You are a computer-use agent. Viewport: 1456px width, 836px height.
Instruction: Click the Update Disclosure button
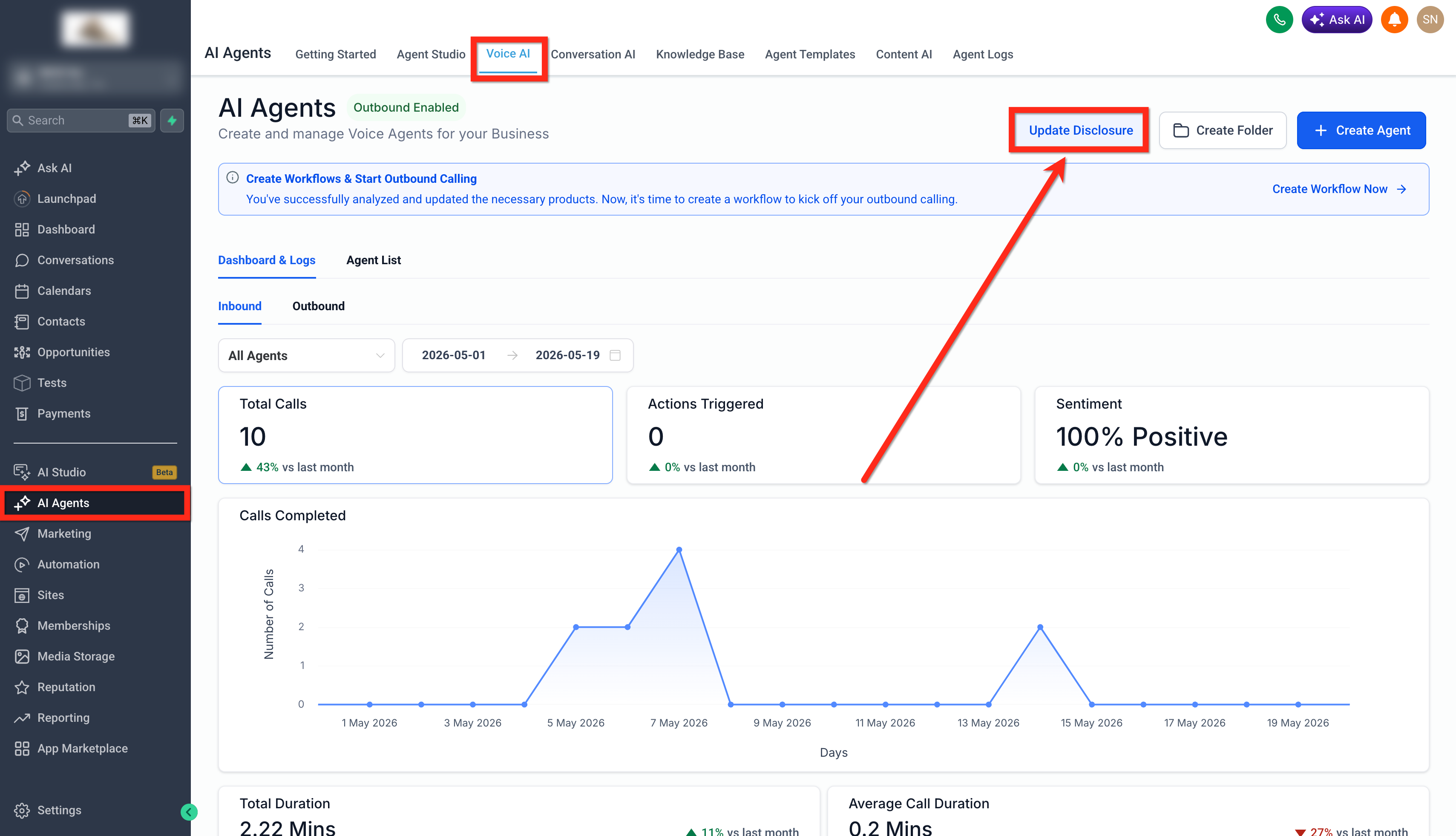[1081, 130]
